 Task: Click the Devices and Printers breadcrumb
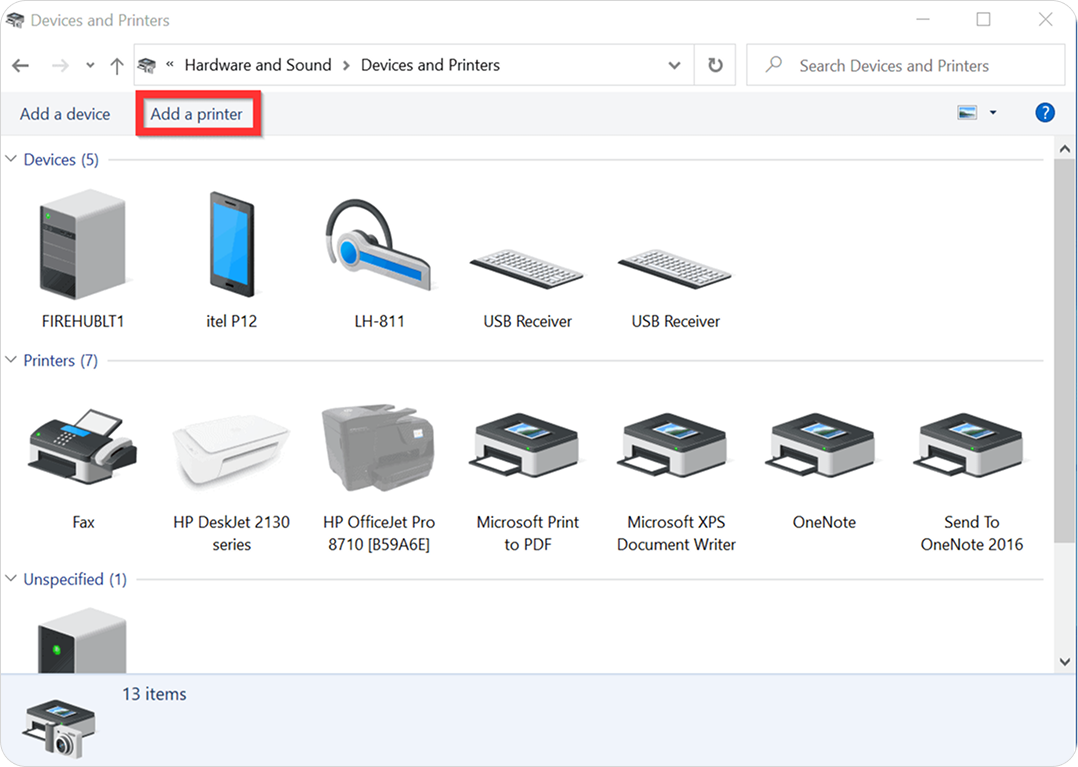click(430, 65)
